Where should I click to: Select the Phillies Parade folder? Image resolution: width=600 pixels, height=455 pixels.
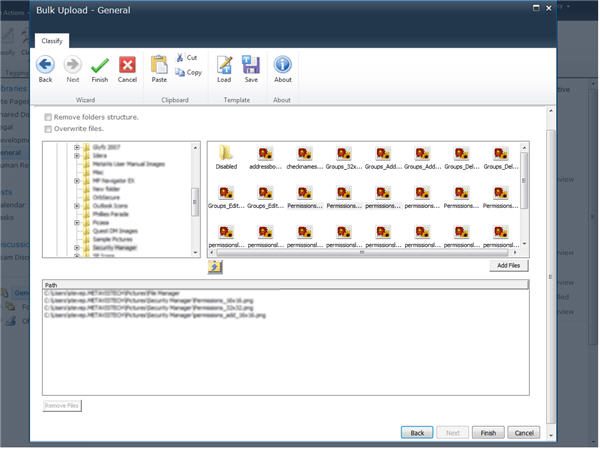click(x=111, y=214)
